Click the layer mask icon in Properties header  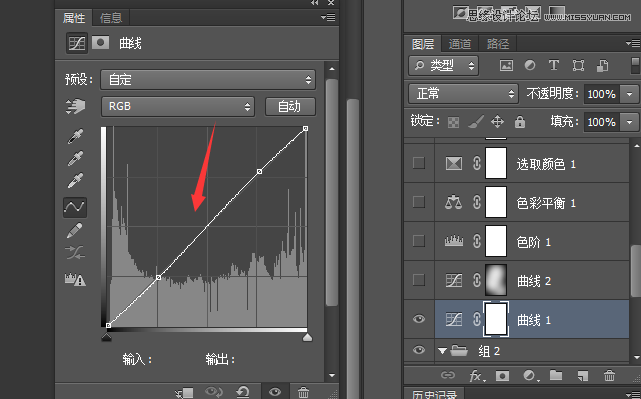point(101,43)
